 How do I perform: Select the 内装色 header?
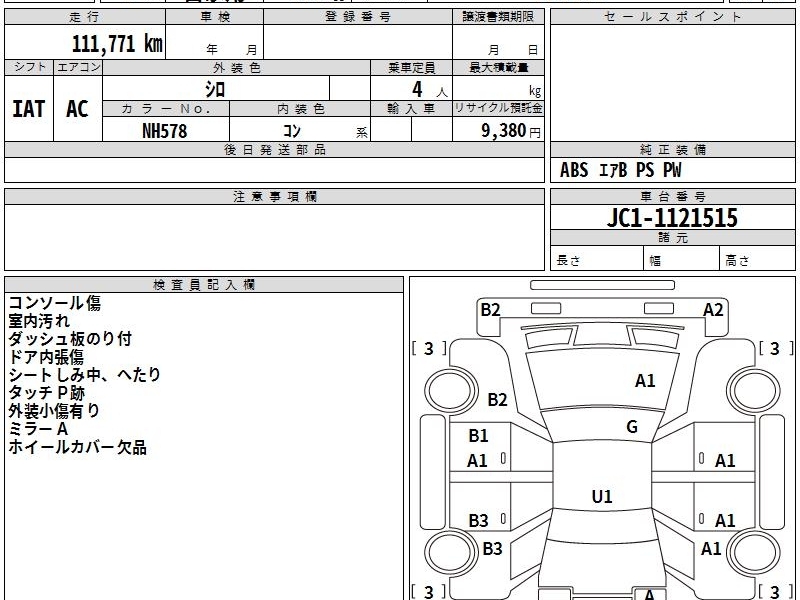tap(300, 109)
